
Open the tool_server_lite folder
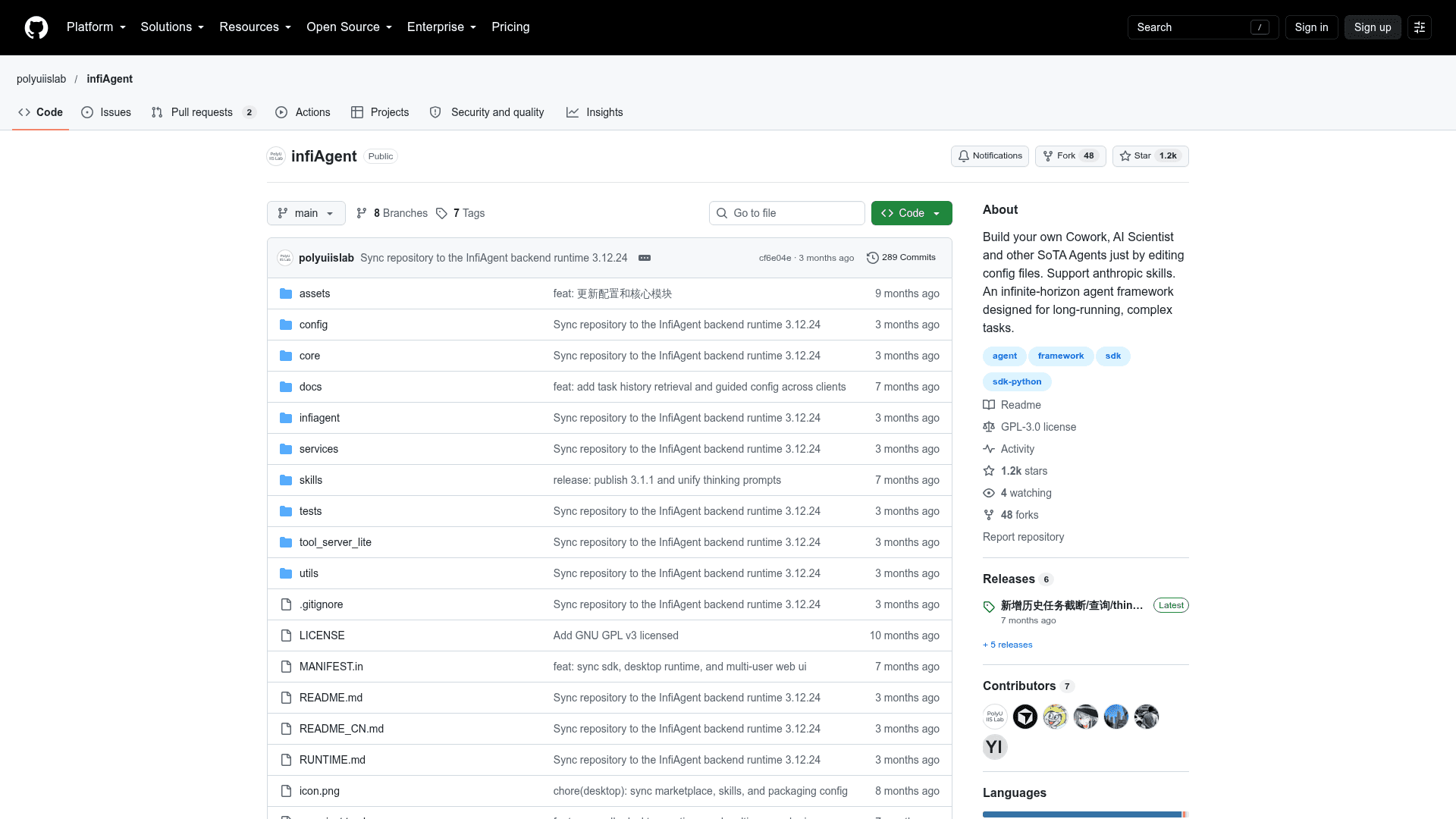point(335,542)
